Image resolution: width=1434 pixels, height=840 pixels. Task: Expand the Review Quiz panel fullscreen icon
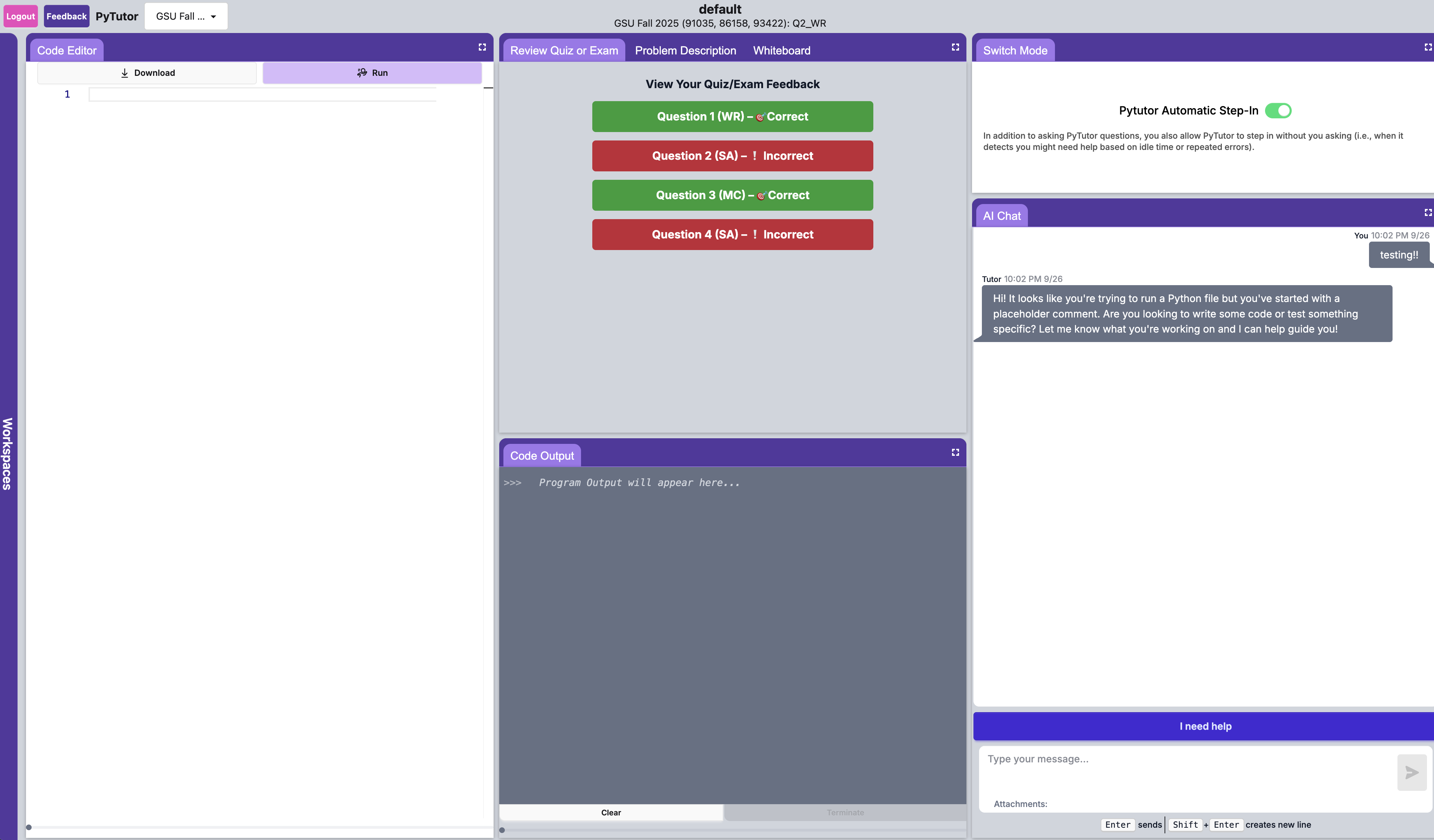(956, 47)
